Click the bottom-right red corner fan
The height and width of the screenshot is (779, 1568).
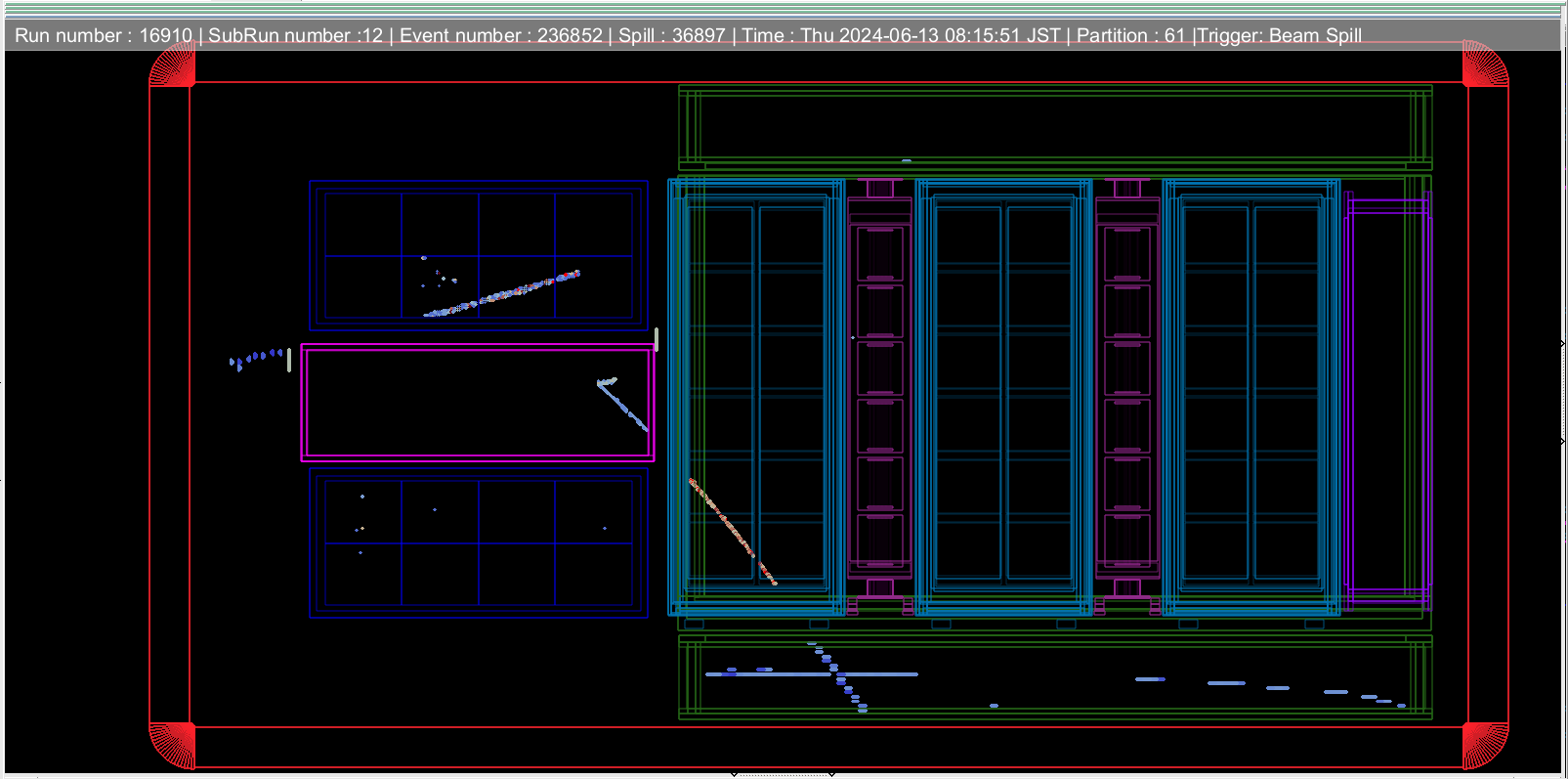pos(1484,745)
